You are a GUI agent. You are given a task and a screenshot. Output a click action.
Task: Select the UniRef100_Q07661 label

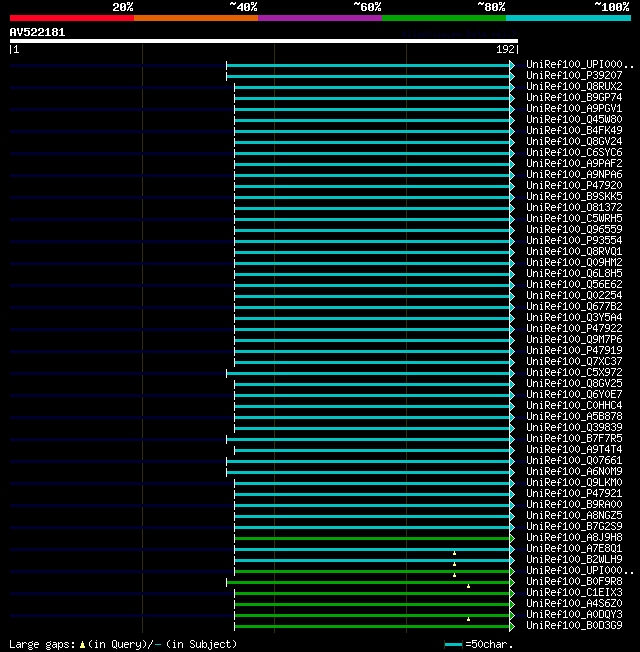point(574,461)
